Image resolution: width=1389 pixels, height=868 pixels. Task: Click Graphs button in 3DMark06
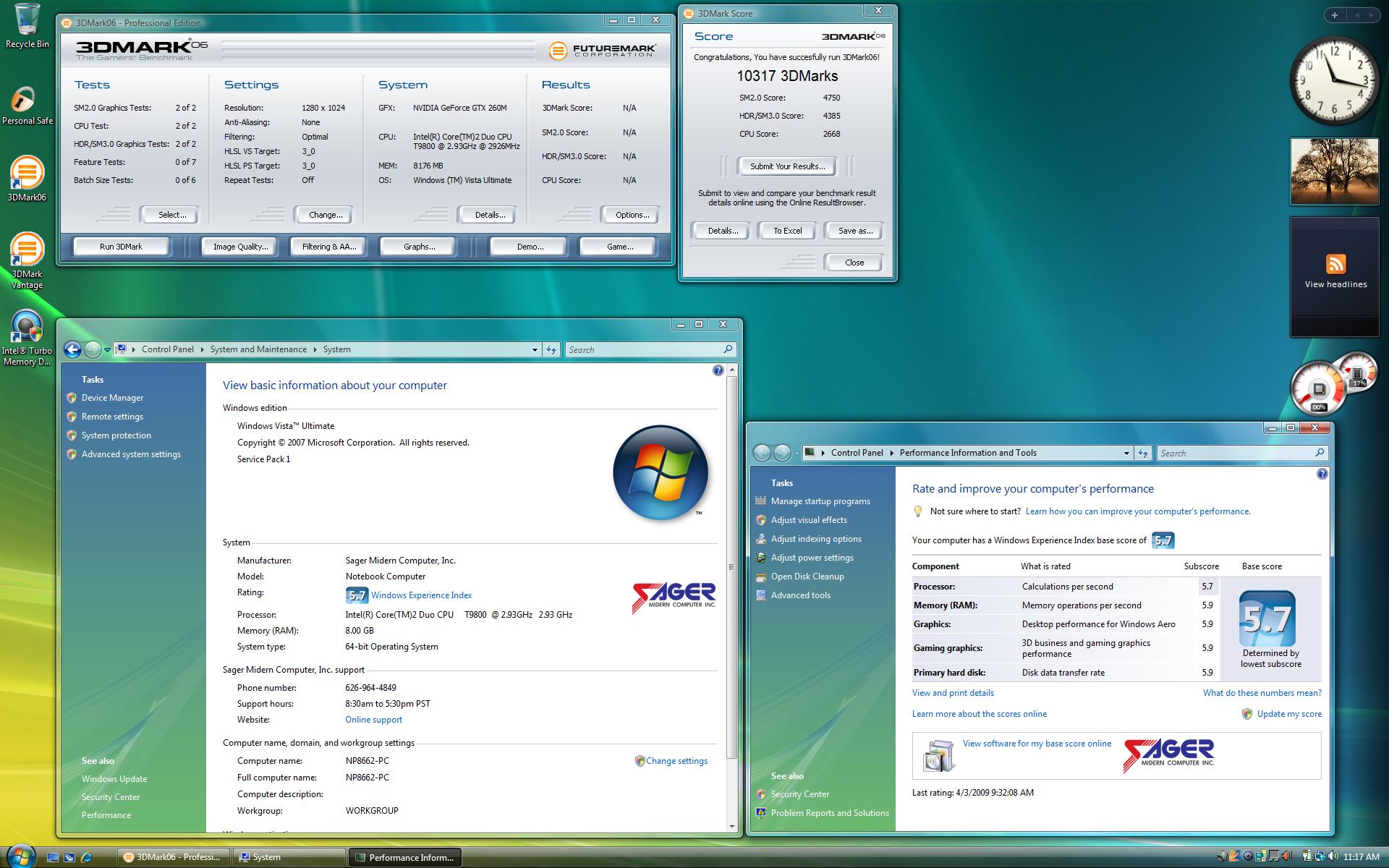point(419,247)
